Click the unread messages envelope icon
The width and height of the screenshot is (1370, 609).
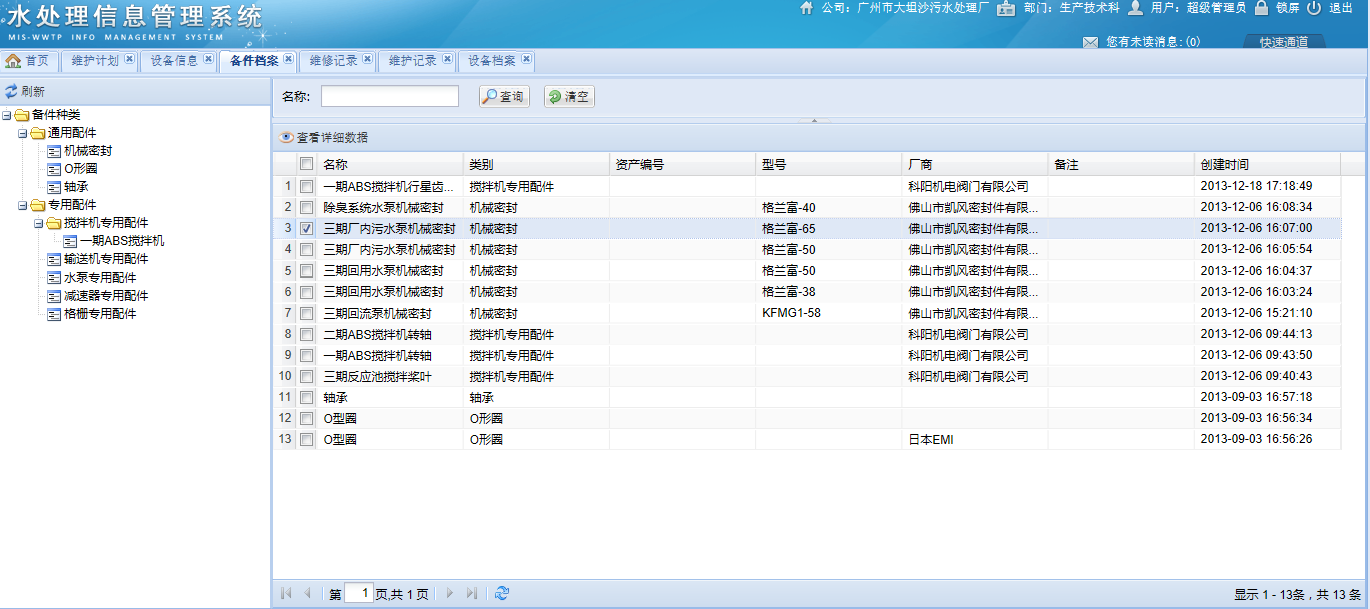click(x=1090, y=42)
